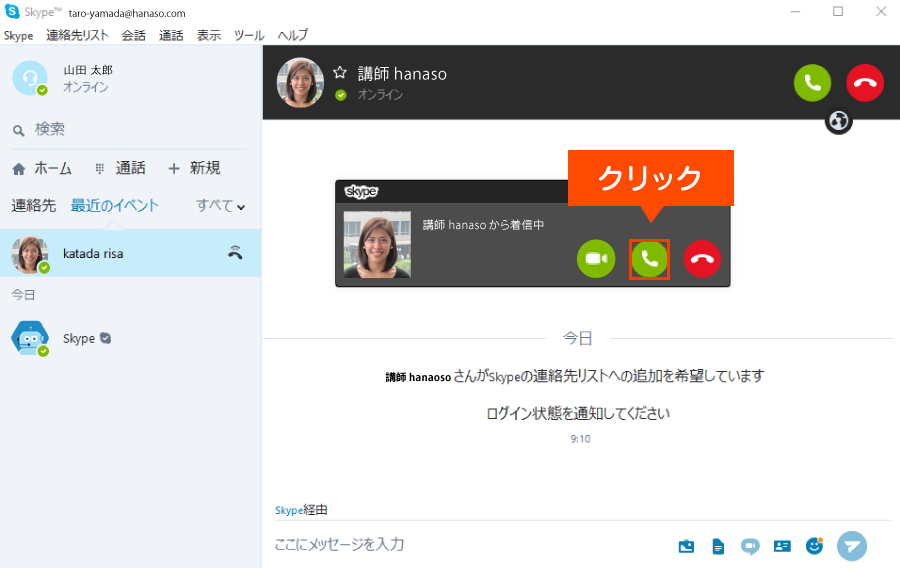The image size is (900, 568).
Task: Click the Skype logo in the title bar
Action: pos(12,11)
